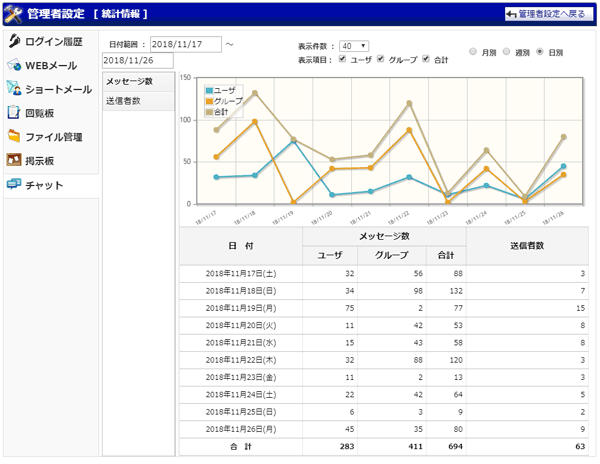Click the グループ column header
This screenshot has width=600, height=464.
pos(392,255)
